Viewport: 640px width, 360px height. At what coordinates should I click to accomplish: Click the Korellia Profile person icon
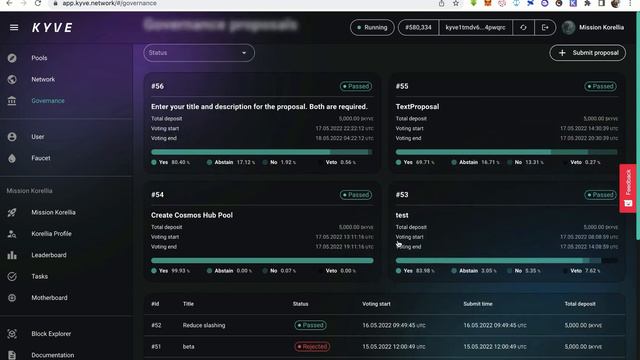[x=12, y=233]
